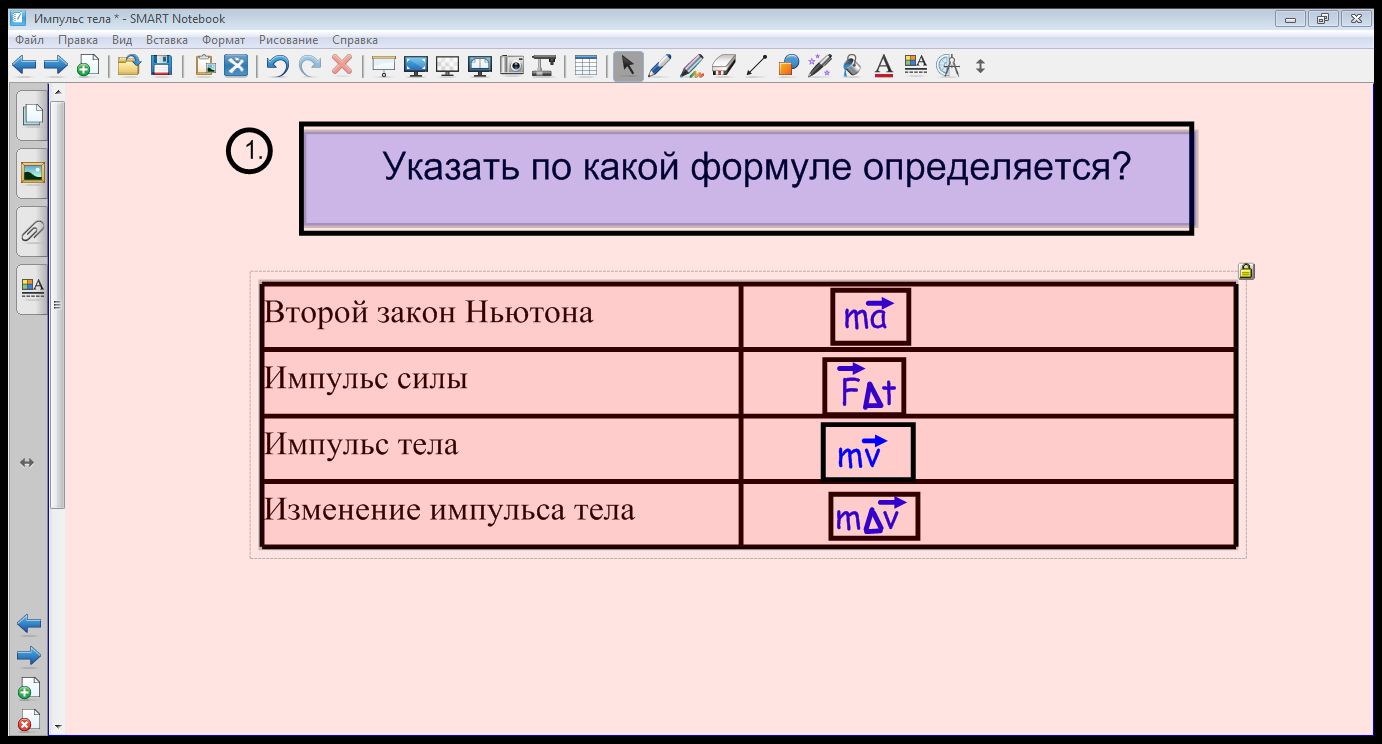Select the formula box 'mv'
This screenshot has width=1382, height=744.
pyautogui.click(x=868, y=452)
